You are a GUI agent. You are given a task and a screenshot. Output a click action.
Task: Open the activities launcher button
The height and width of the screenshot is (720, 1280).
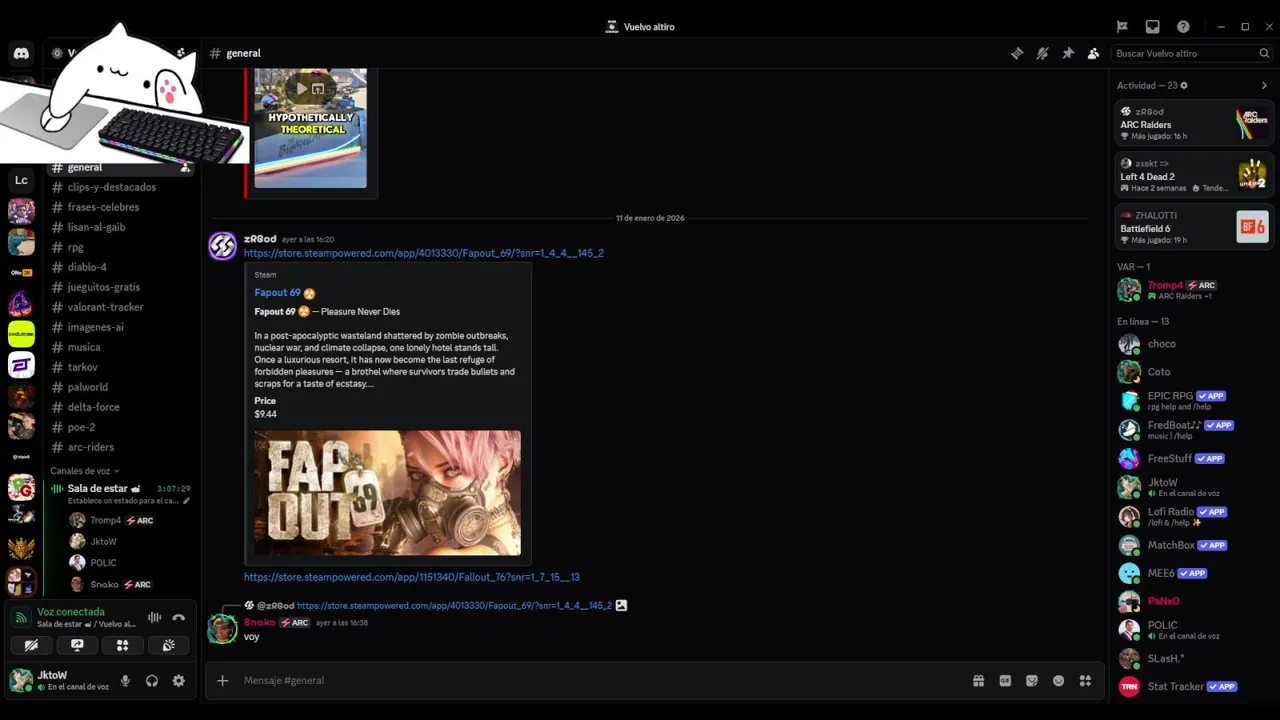pyautogui.click(x=123, y=645)
